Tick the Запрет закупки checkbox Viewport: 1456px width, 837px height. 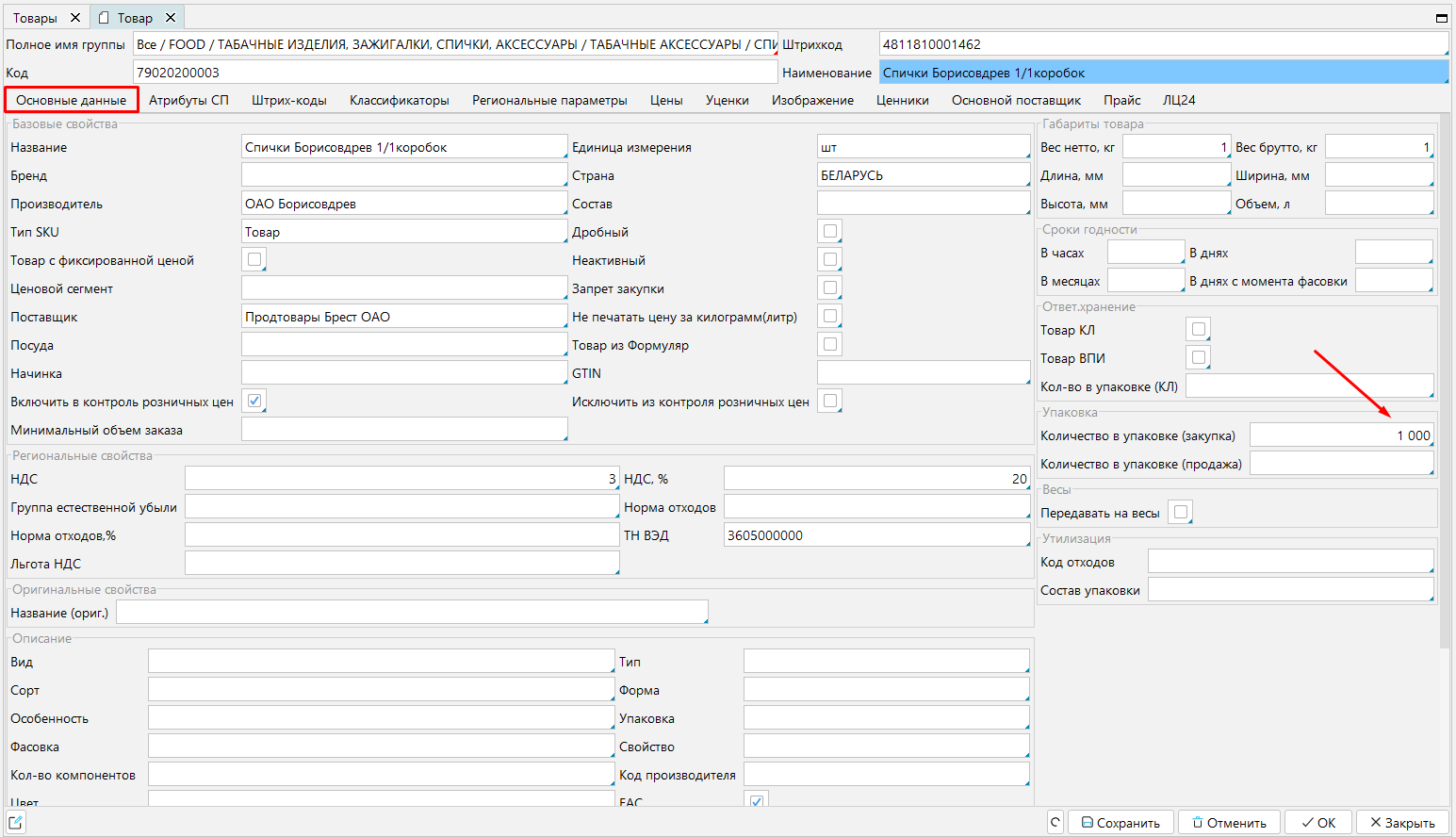829,287
